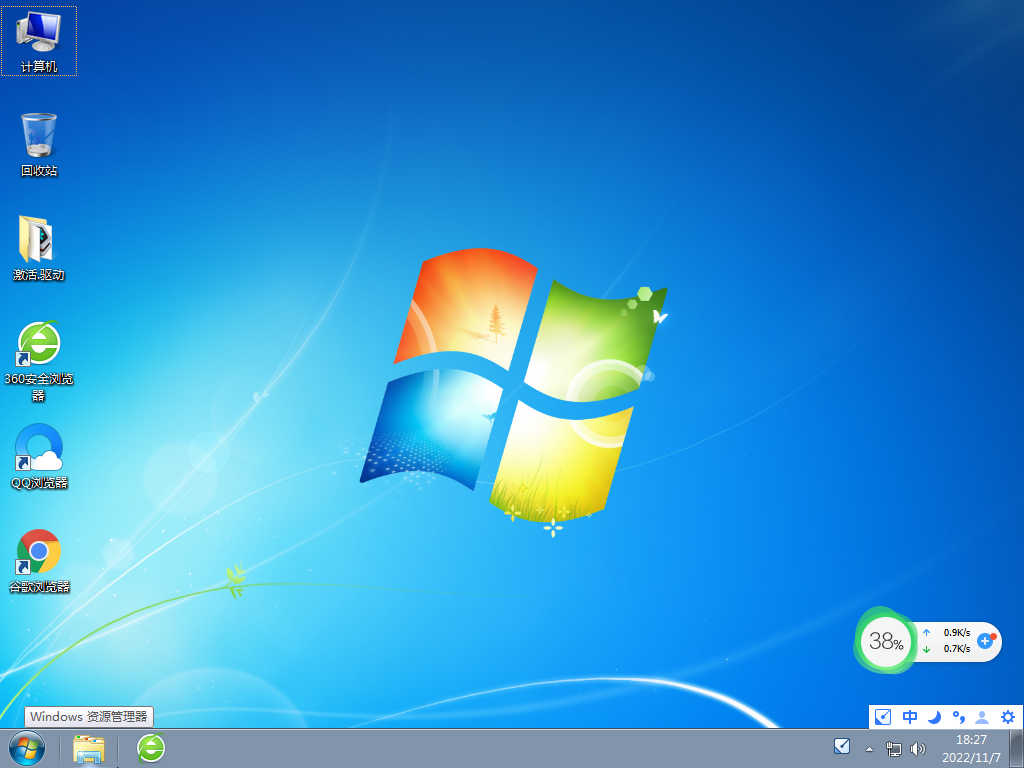Select the 回收站 recycle bin icon
Screen dimensions: 1024x768
click(39, 142)
